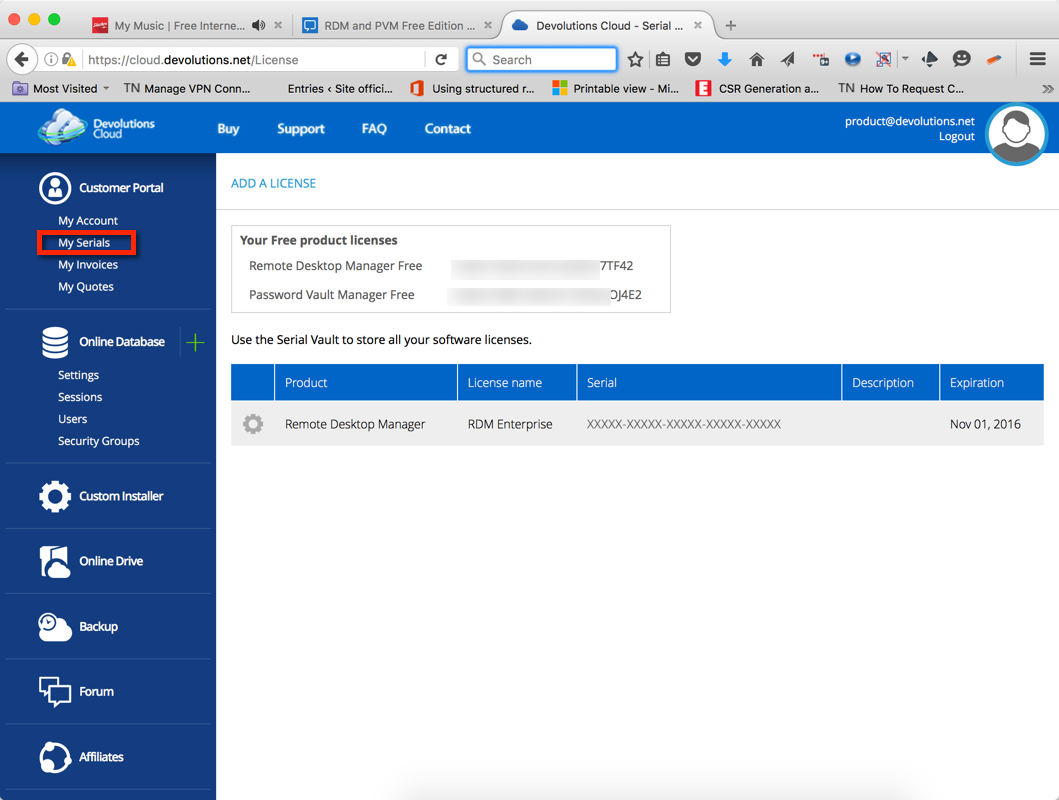Click the Serial column header
This screenshot has width=1059, height=800.
coord(709,383)
